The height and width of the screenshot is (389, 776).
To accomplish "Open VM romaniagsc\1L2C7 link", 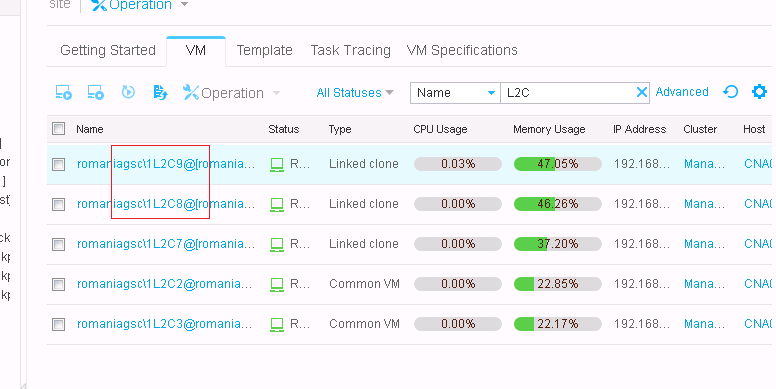I will (166, 244).
